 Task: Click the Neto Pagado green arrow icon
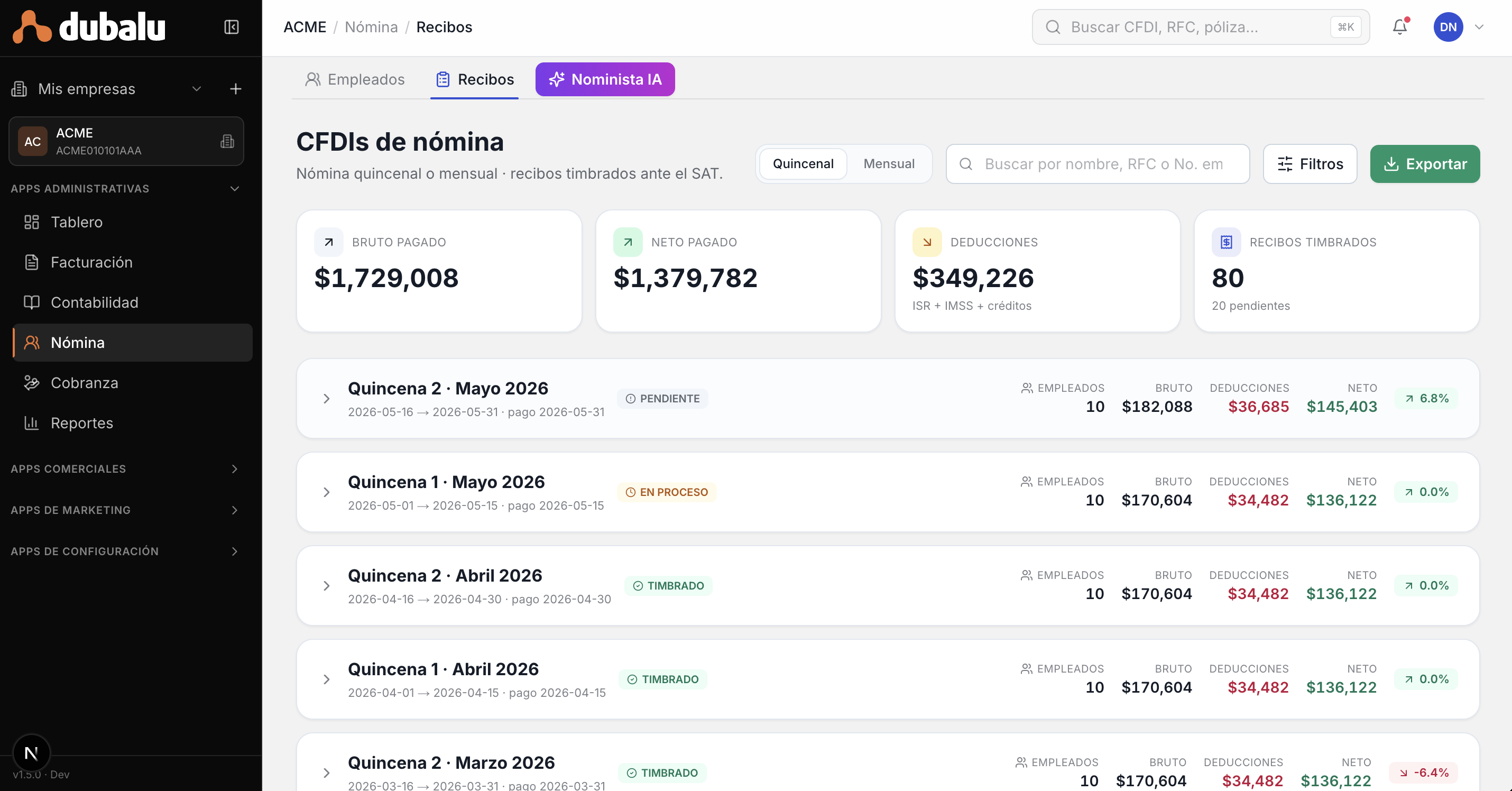(x=628, y=242)
